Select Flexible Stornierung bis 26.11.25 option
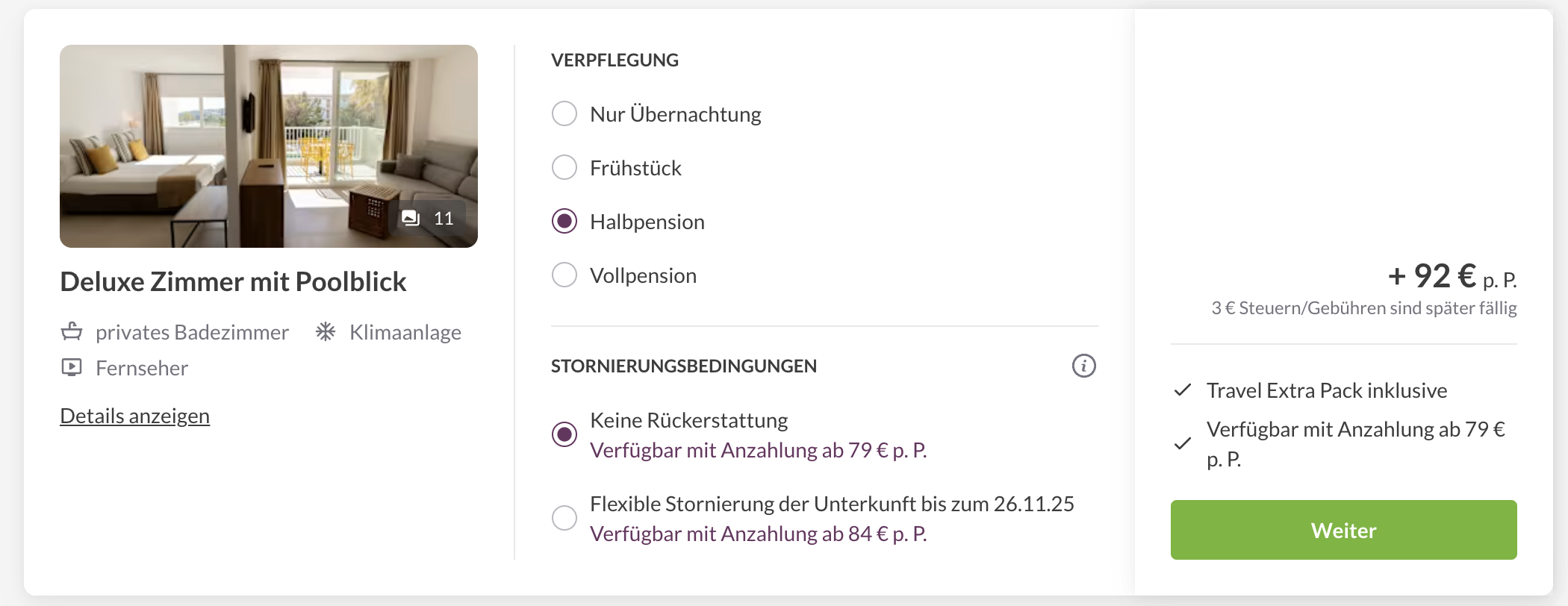1568x606 pixels. tap(564, 518)
